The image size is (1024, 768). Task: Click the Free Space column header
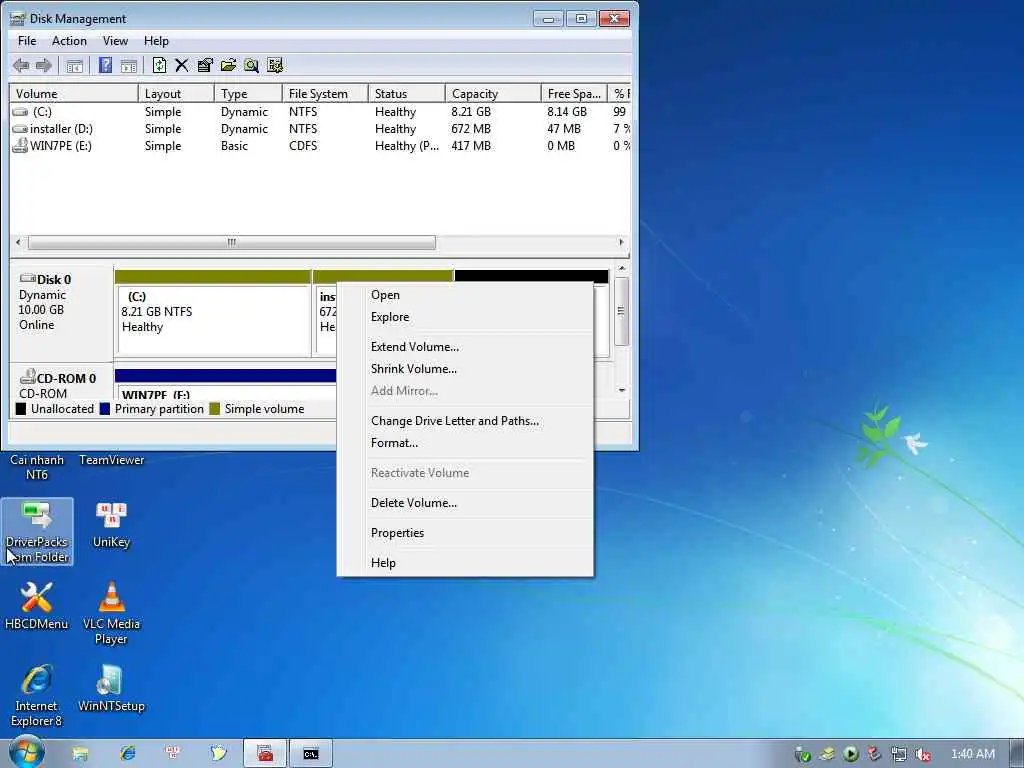(x=575, y=93)
